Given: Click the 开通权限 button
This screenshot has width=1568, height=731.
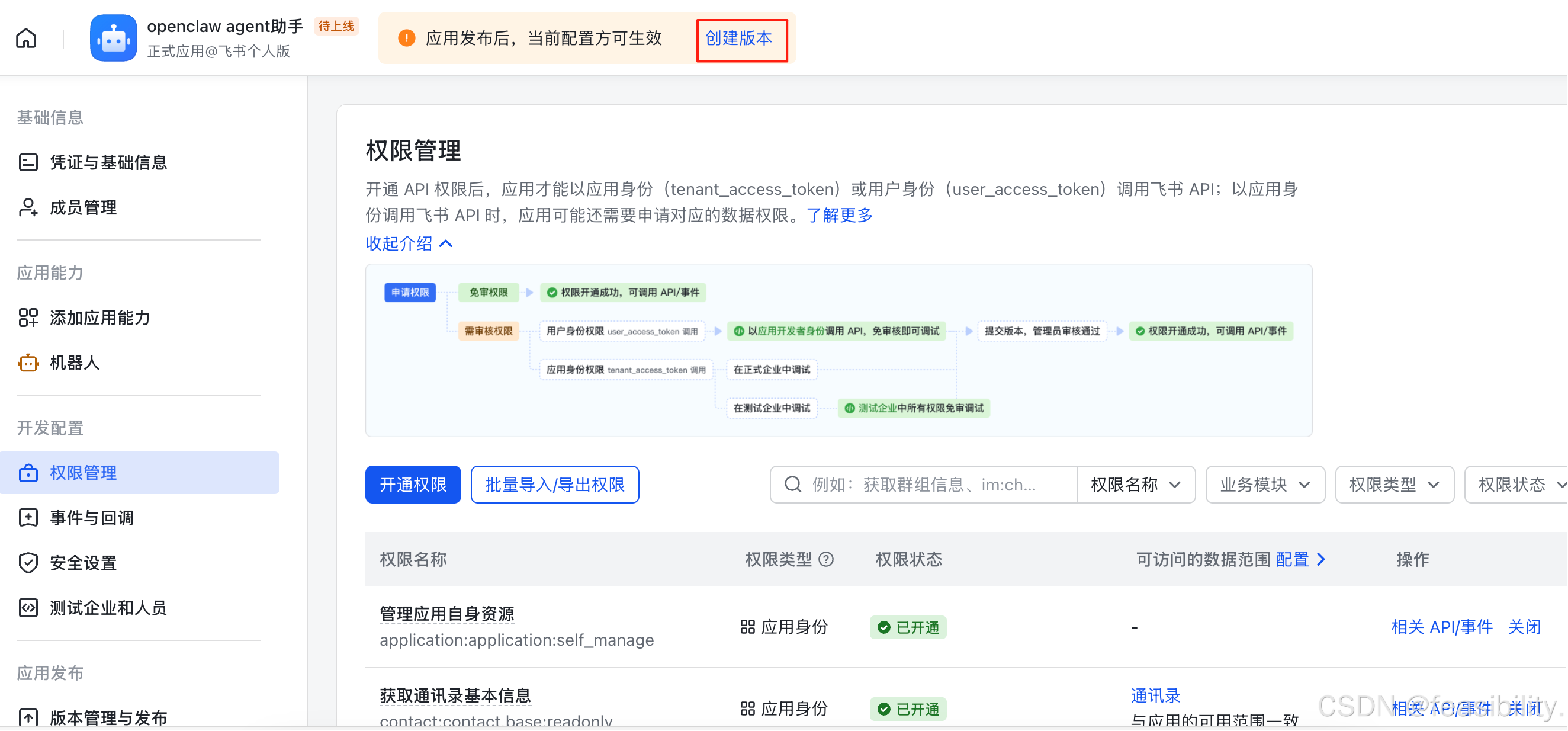Looking at the screenshot, I should tap(413, 485).
